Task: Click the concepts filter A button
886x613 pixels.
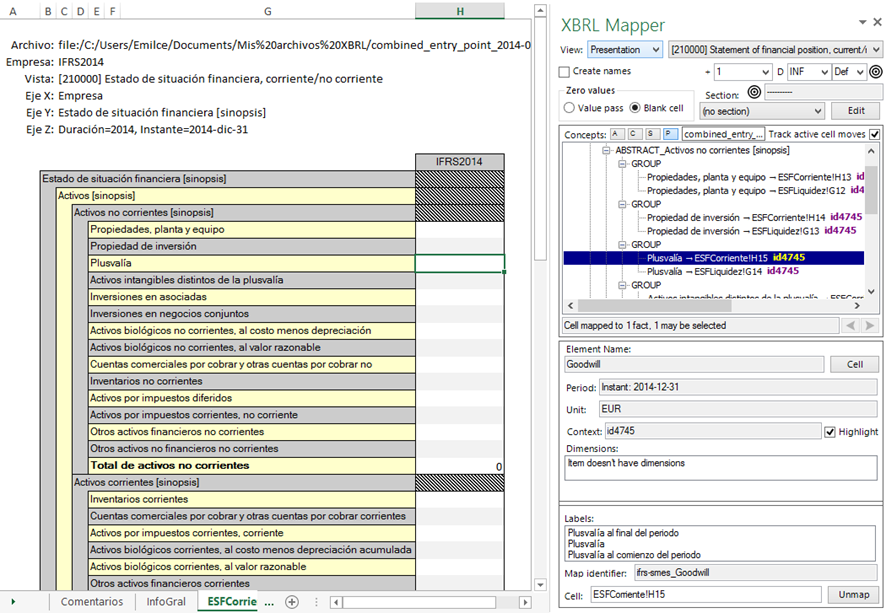Action: pyautogui.click(x=616, y=134)
